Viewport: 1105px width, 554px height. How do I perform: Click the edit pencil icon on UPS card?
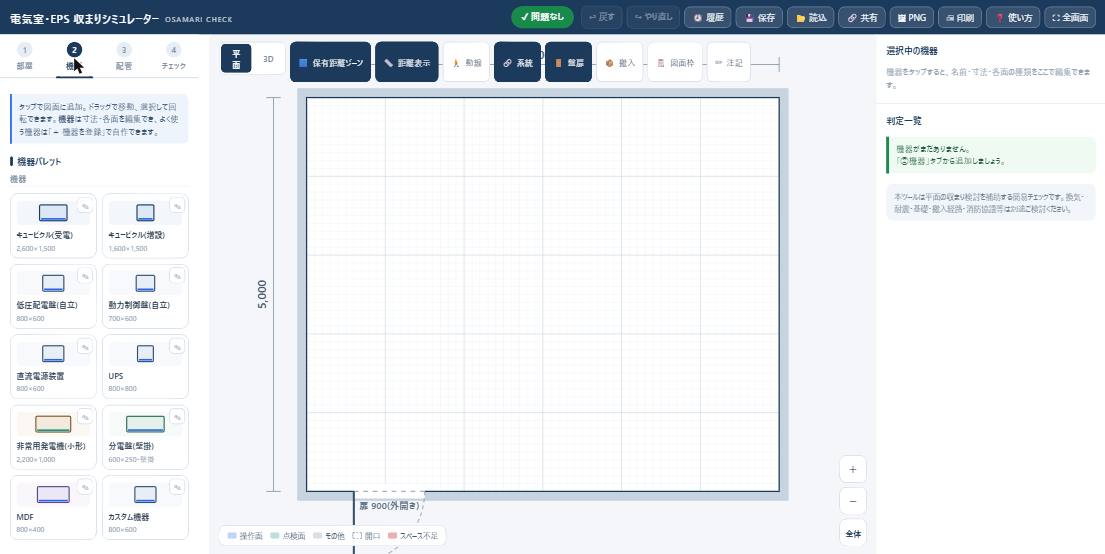(176, 347)
